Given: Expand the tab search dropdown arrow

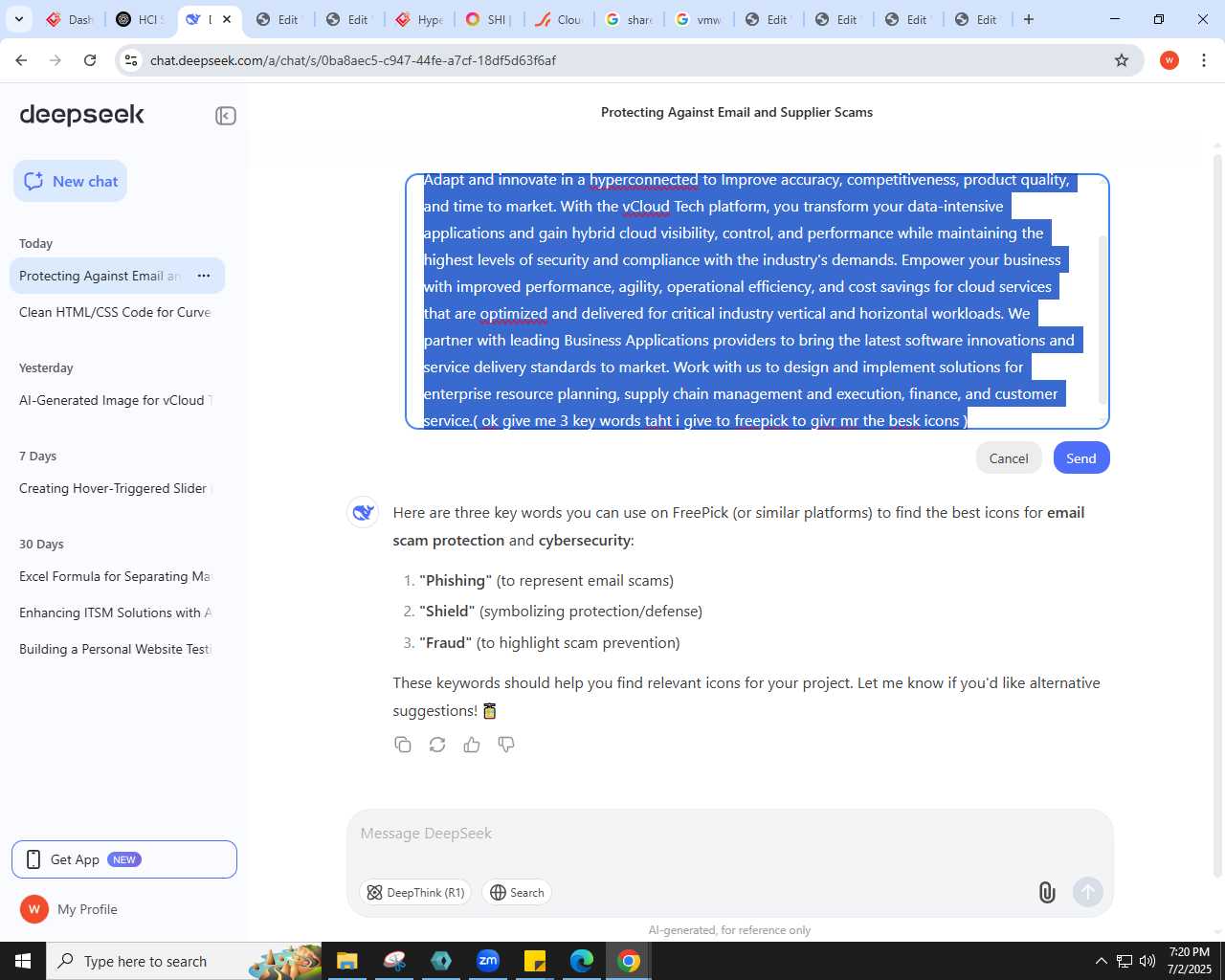Looking at the screenshot, I should [x=19, y=19].
